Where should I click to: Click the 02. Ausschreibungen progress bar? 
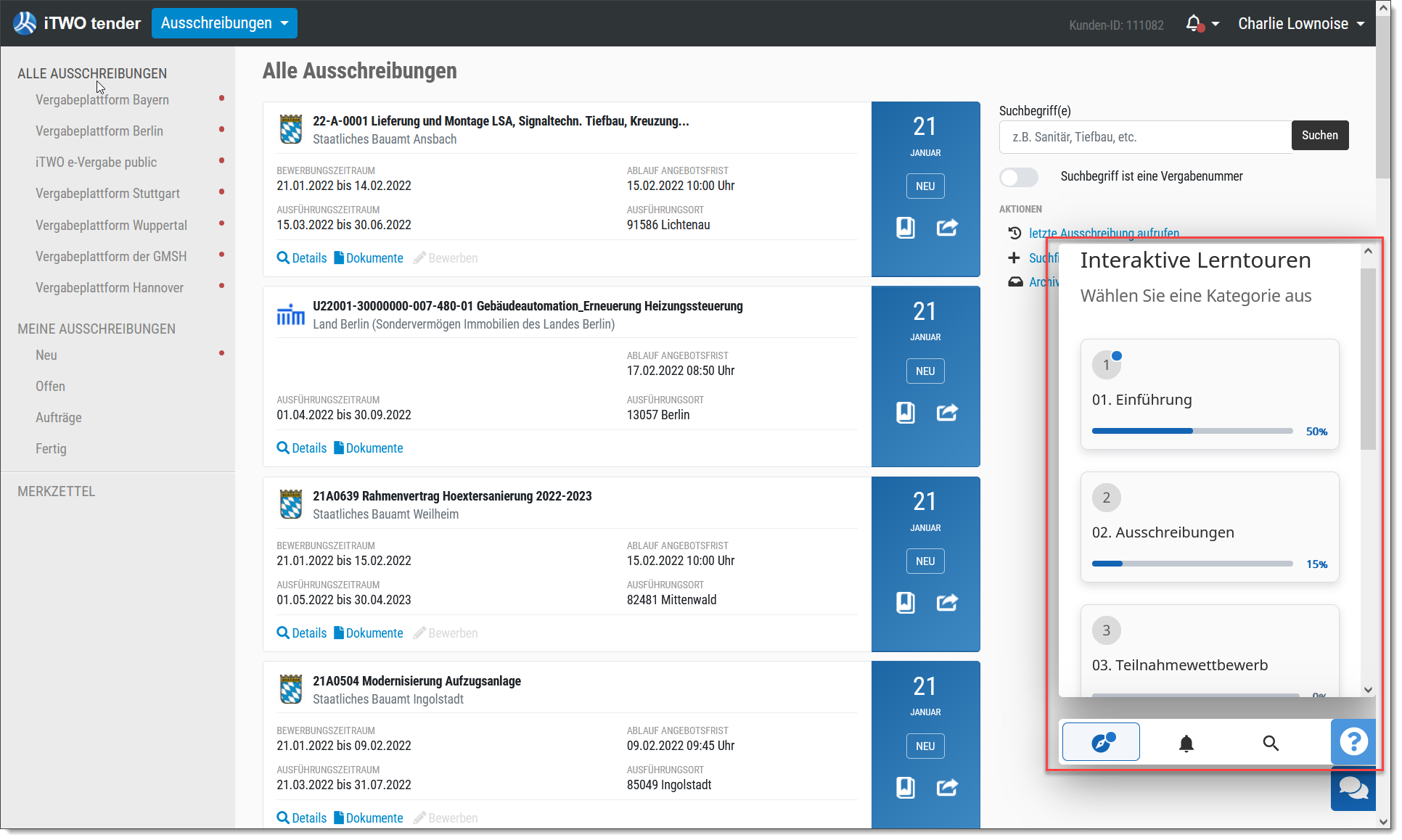point(1192,564)
